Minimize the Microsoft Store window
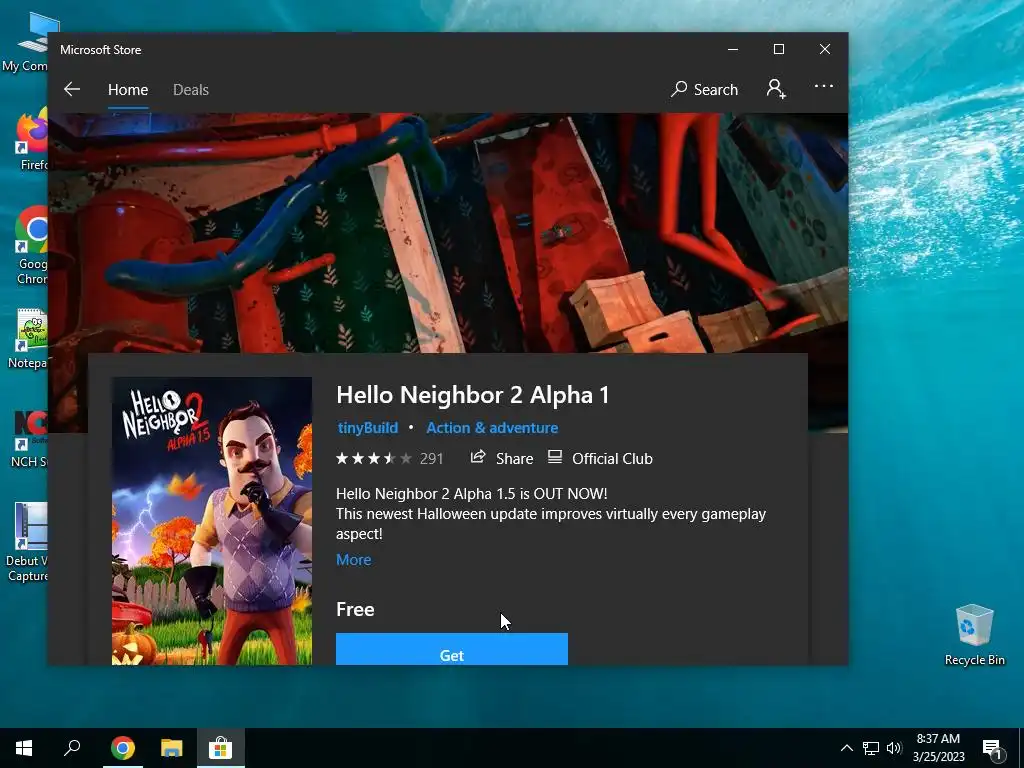1024x768 pixels. click(733, 50)
